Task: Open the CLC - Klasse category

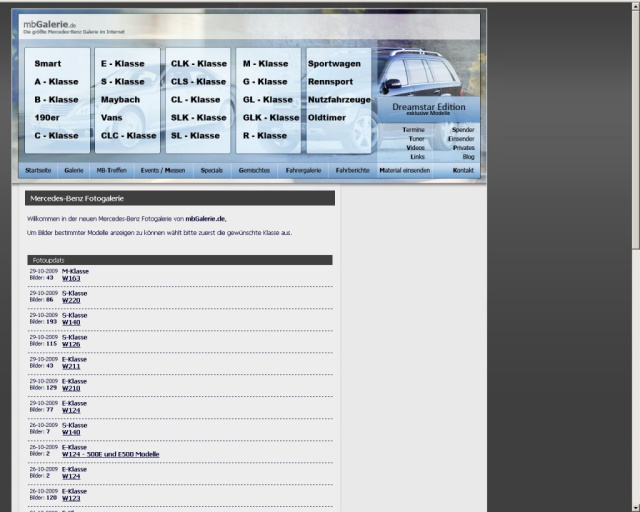Action: pyautogui.click(x=129, y=136)
